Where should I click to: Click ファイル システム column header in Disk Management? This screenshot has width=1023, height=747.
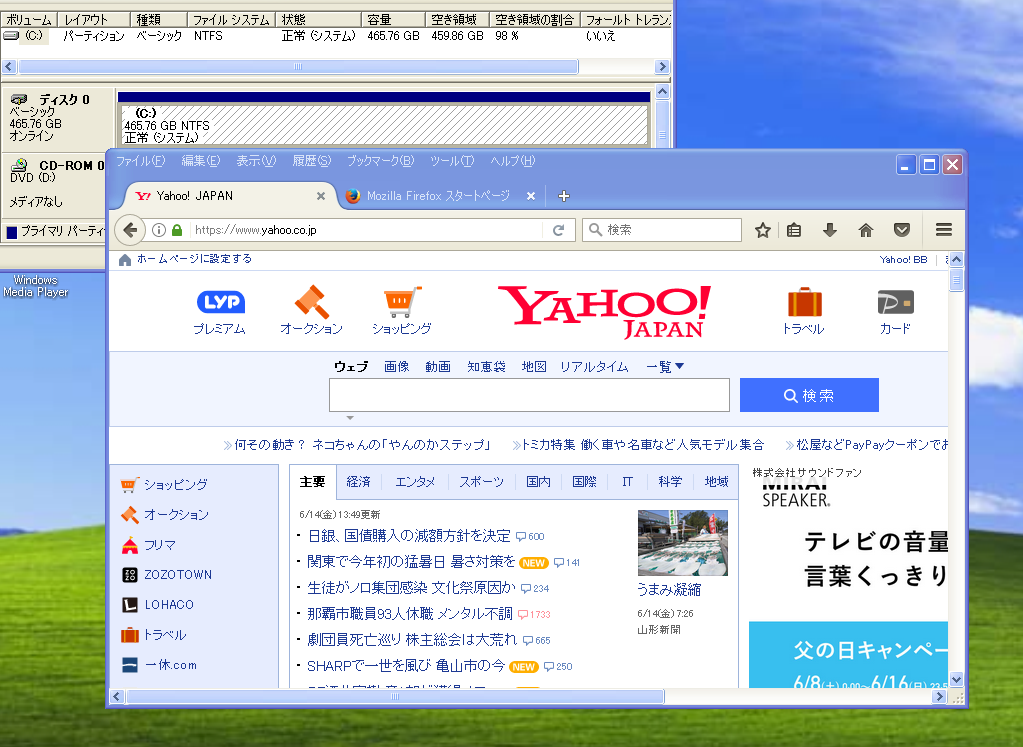click(x=231, y=20)
